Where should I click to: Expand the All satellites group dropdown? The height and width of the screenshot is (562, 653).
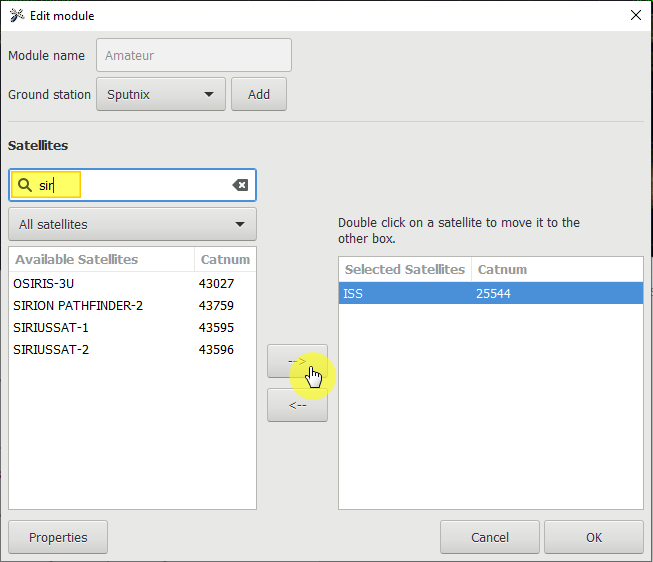(132, 224)
